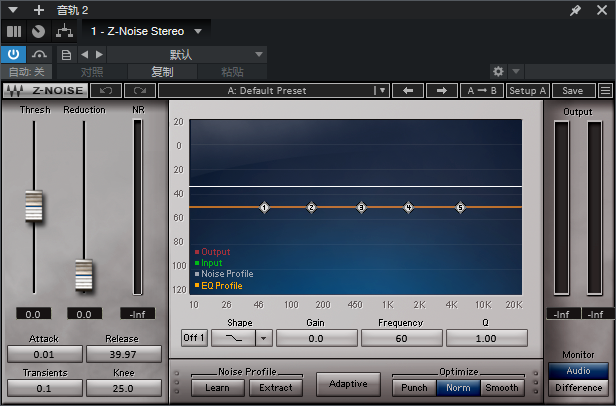Viewport: 616px width, 406px height.
Task: Click the low-shelf Shape icon
Action: tap(234, 338)
